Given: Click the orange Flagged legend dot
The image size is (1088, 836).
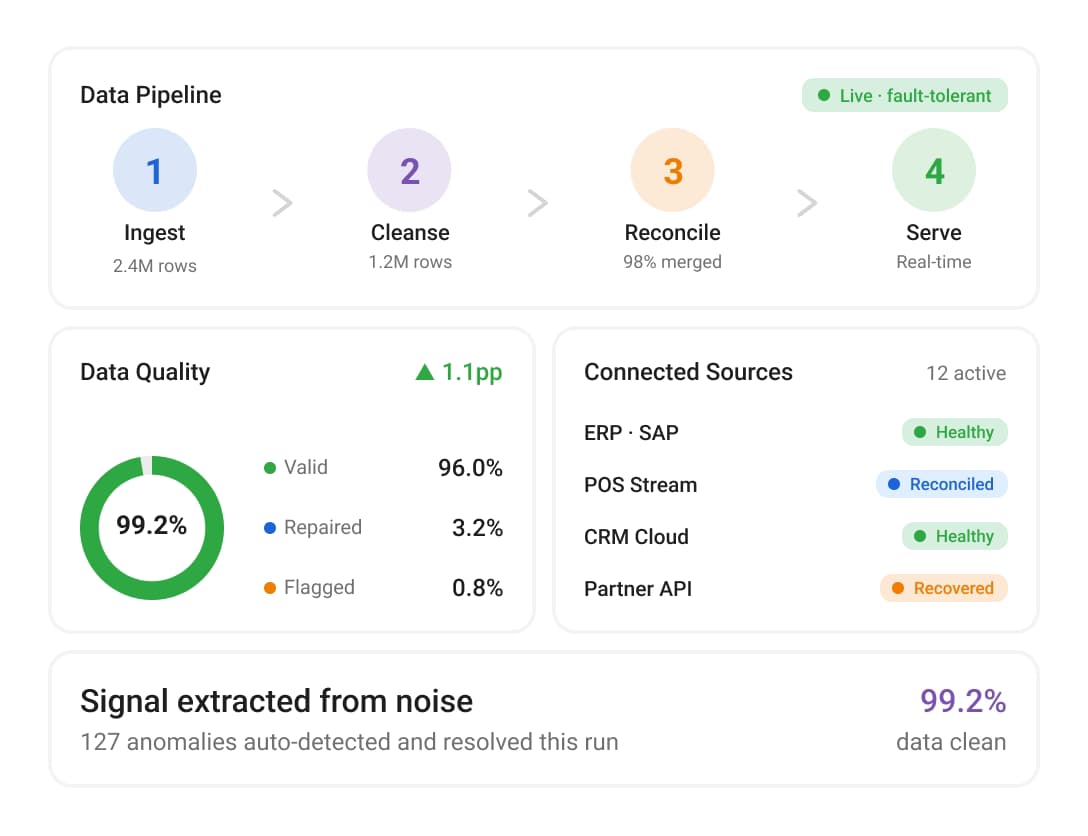Looking at the screenshot, I should click(270, 588).
